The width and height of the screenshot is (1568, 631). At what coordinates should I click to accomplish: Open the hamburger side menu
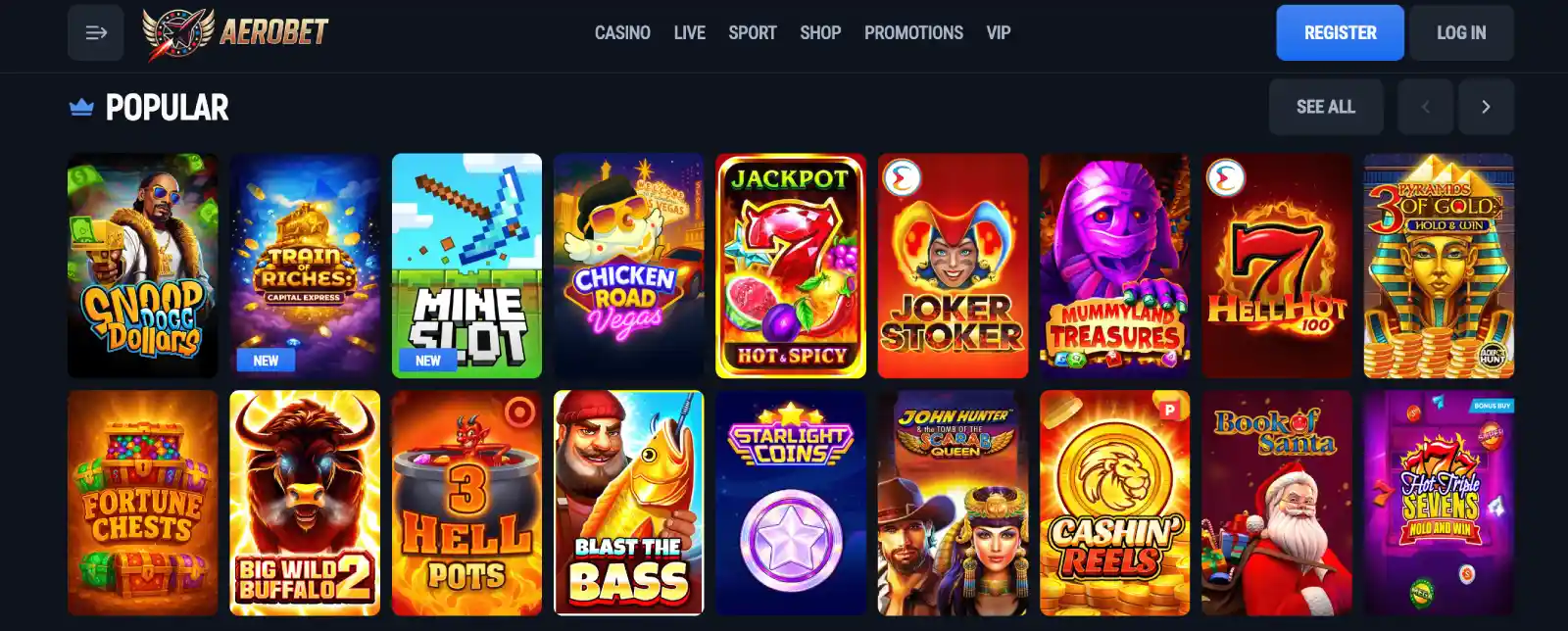coord(95,32)
